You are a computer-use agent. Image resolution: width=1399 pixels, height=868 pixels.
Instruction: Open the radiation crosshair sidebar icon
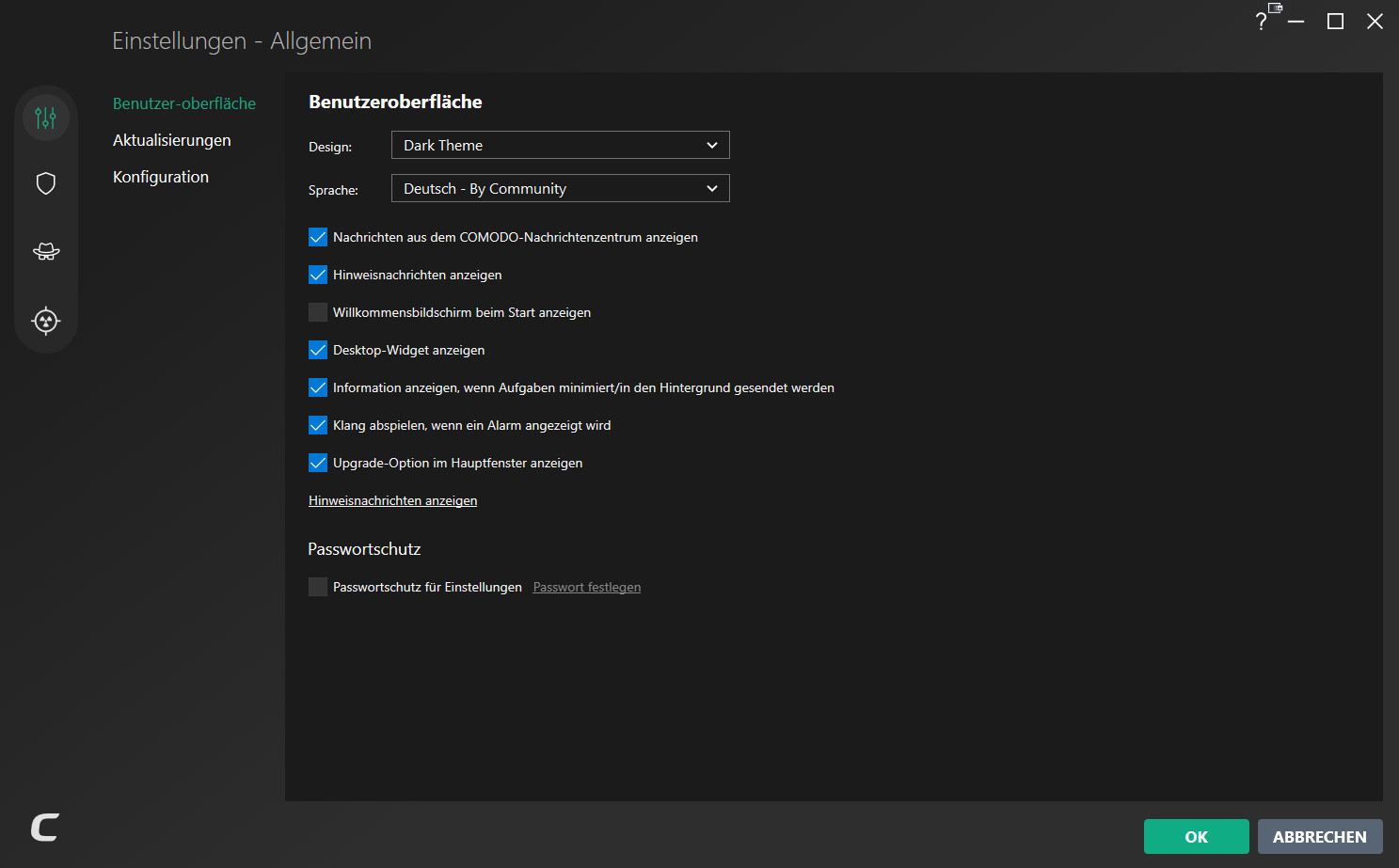point(46,321)
